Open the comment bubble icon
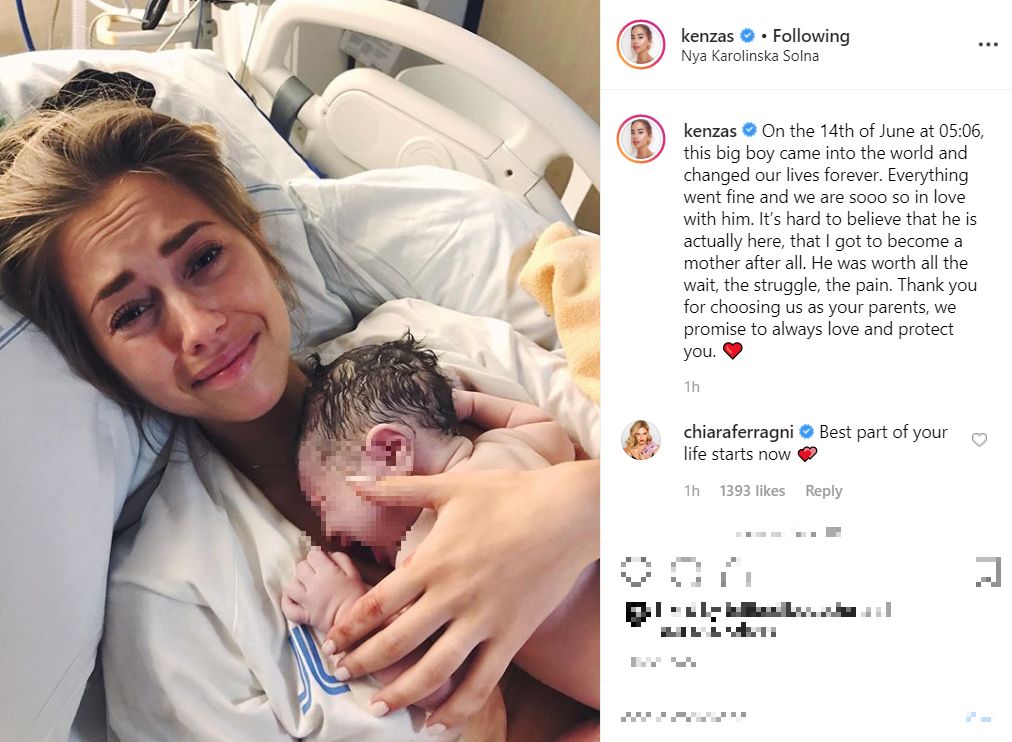Screen dimensions: 1012x742 (x=685, y=571)
